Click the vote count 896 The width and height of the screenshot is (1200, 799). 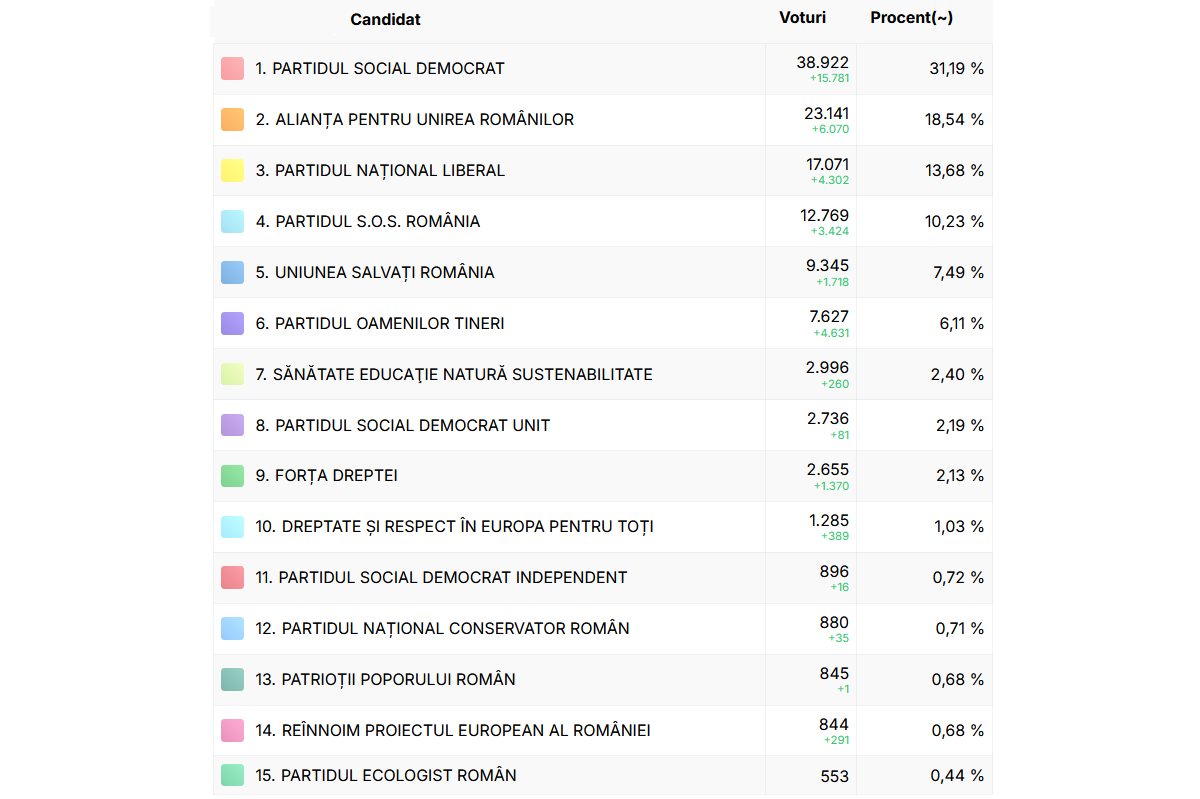point(834,571)
